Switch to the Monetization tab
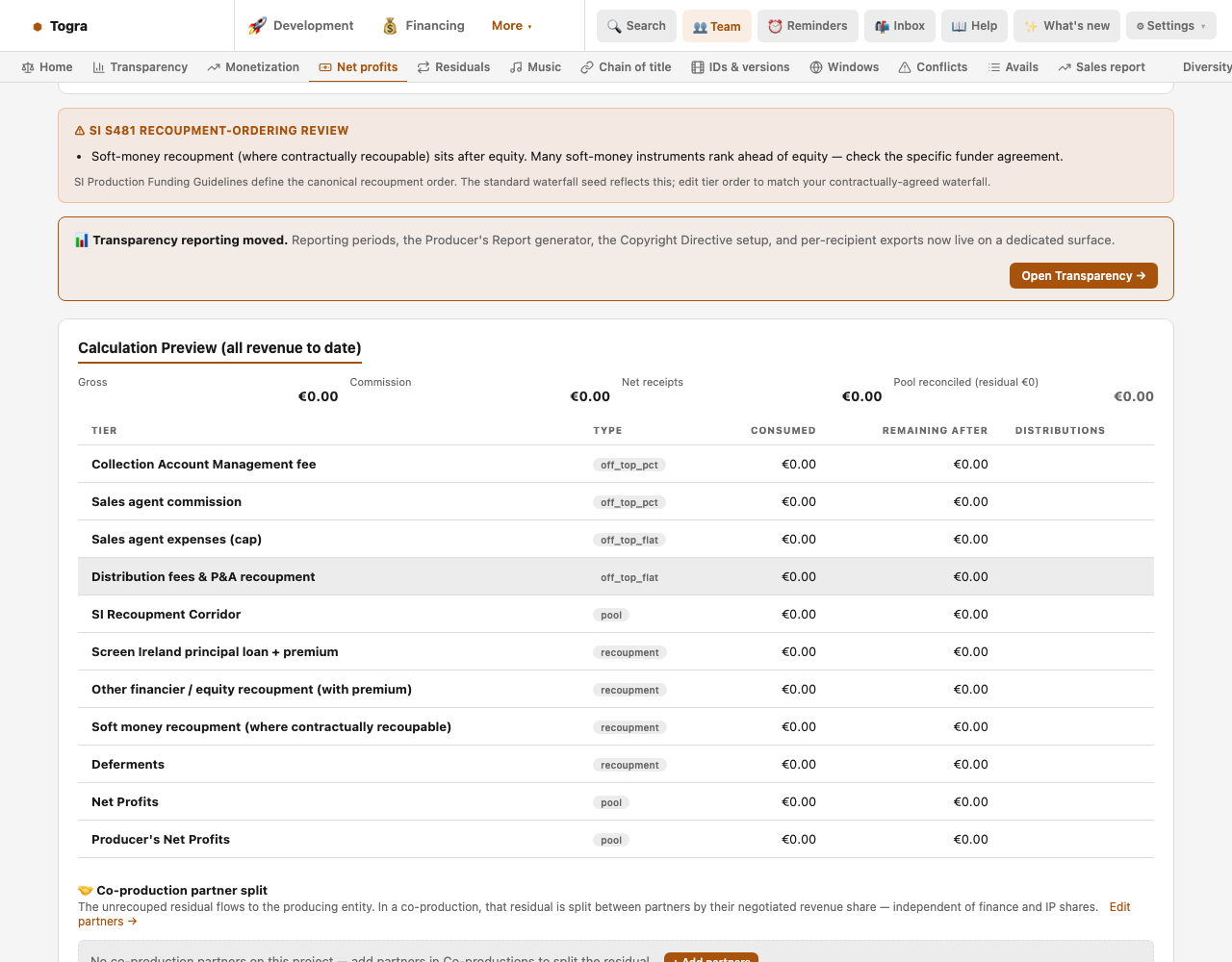Viewport: 1232px width, 962px height. coord(253,67)
